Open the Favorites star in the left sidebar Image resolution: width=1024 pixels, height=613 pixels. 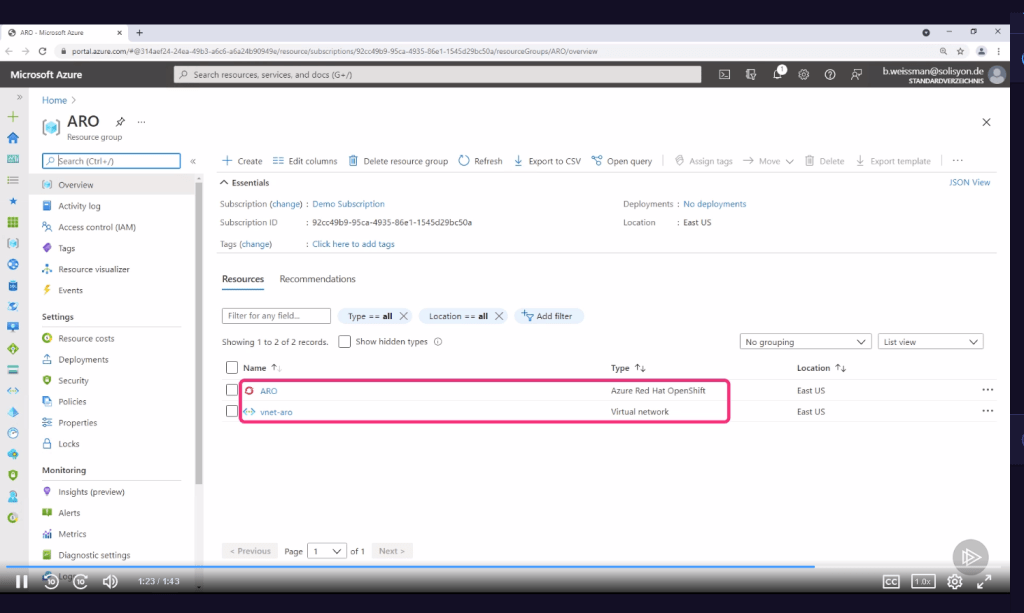point(13,201)
